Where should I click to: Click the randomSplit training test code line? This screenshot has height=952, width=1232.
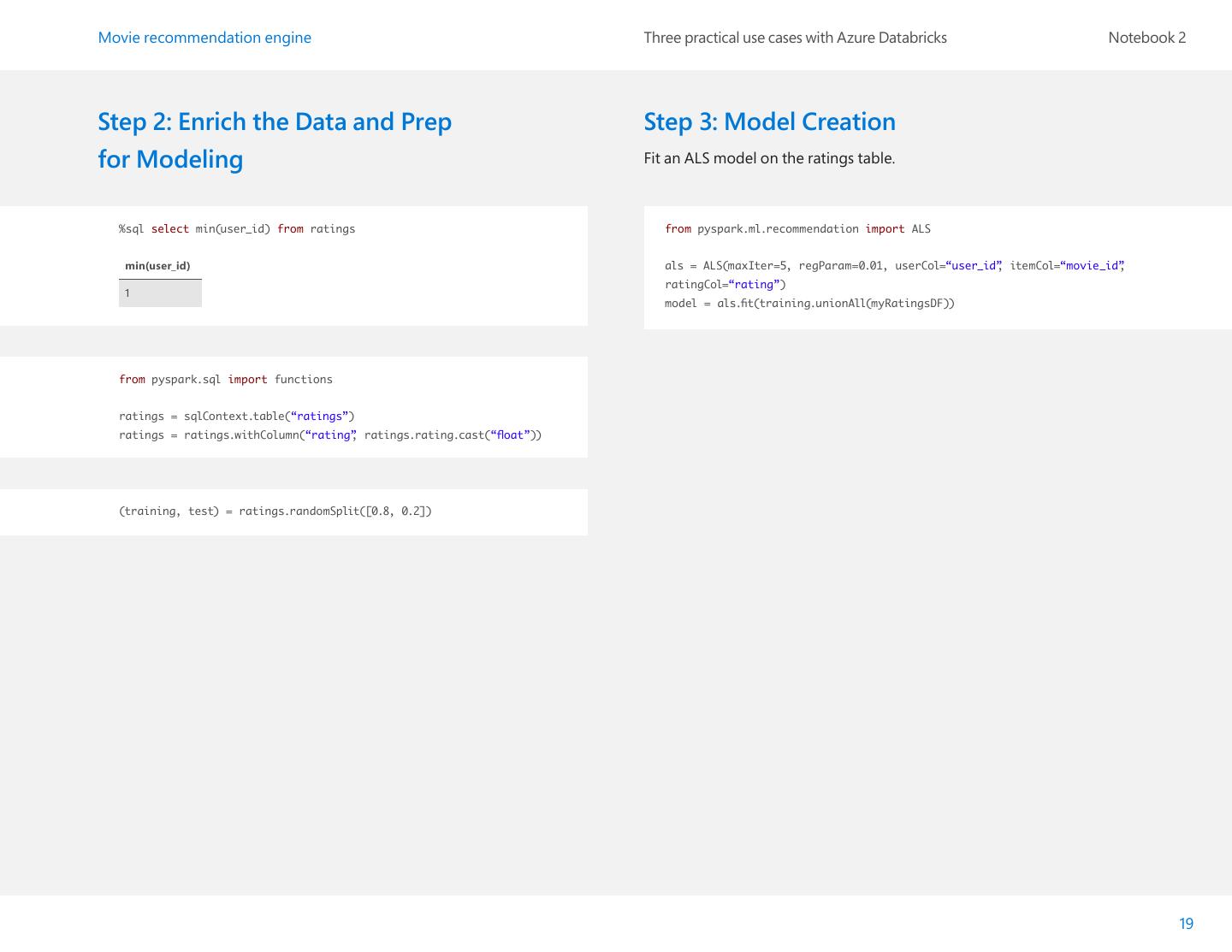[275, 511]
